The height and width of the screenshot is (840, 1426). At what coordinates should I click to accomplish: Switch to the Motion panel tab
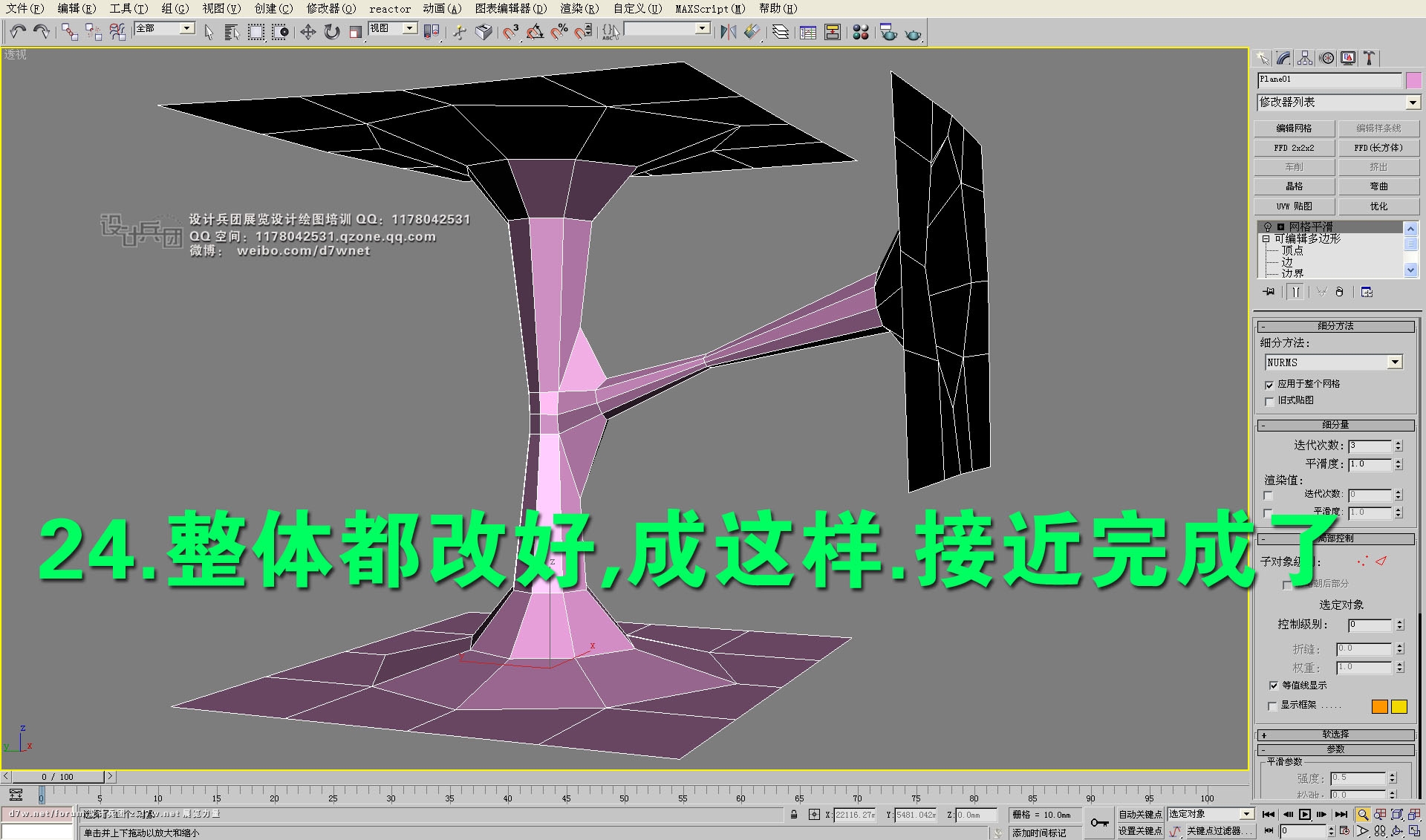tap(1326, 58)
